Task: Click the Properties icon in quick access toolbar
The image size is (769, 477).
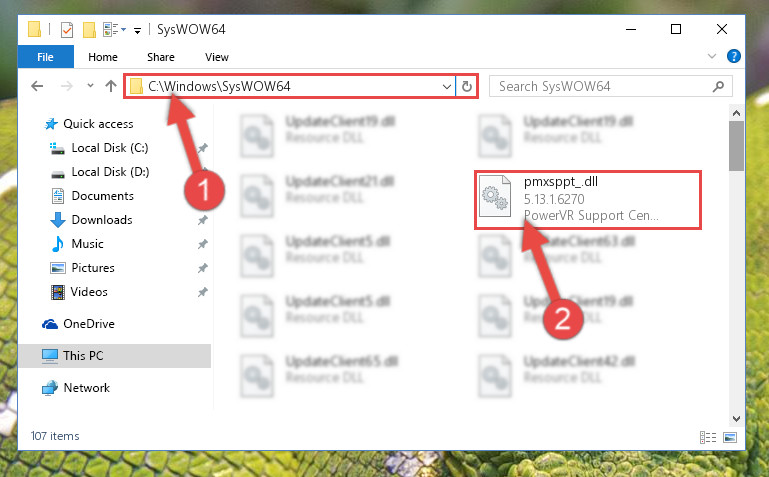Action: tap(67, 30)
